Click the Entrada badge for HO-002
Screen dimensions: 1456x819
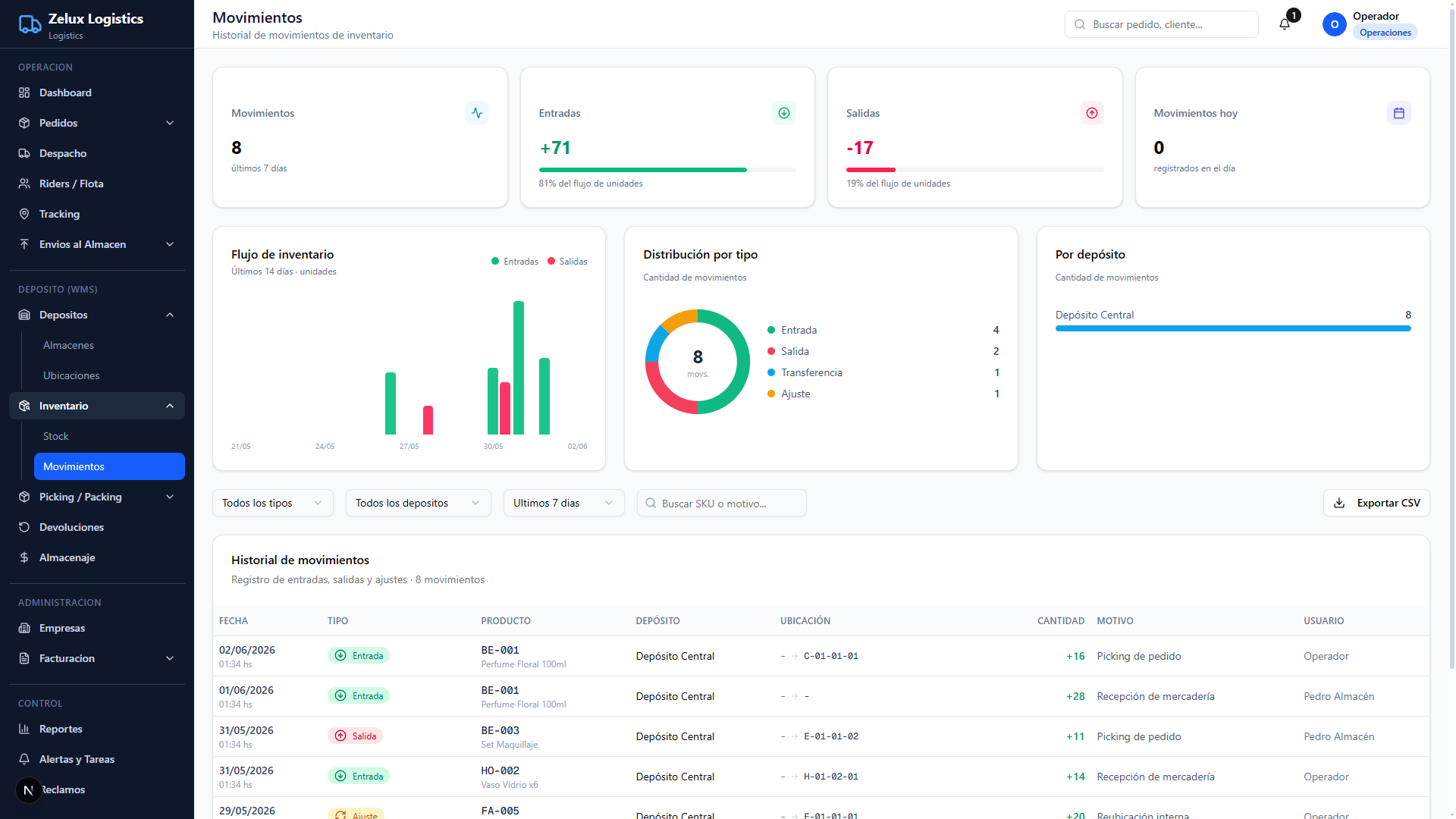click(359, 776)
